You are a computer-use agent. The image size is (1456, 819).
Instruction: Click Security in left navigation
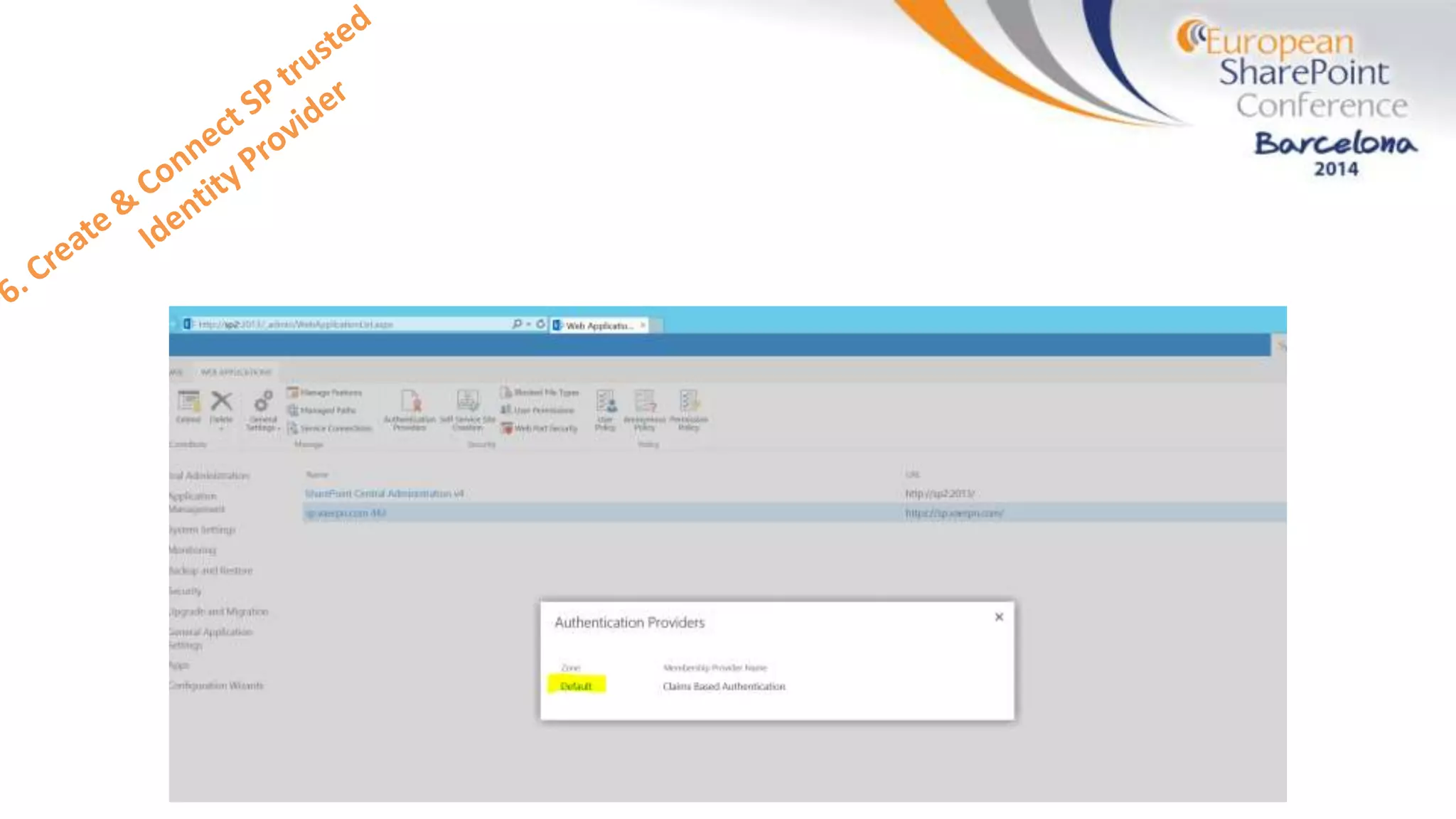tap(185, 591)
